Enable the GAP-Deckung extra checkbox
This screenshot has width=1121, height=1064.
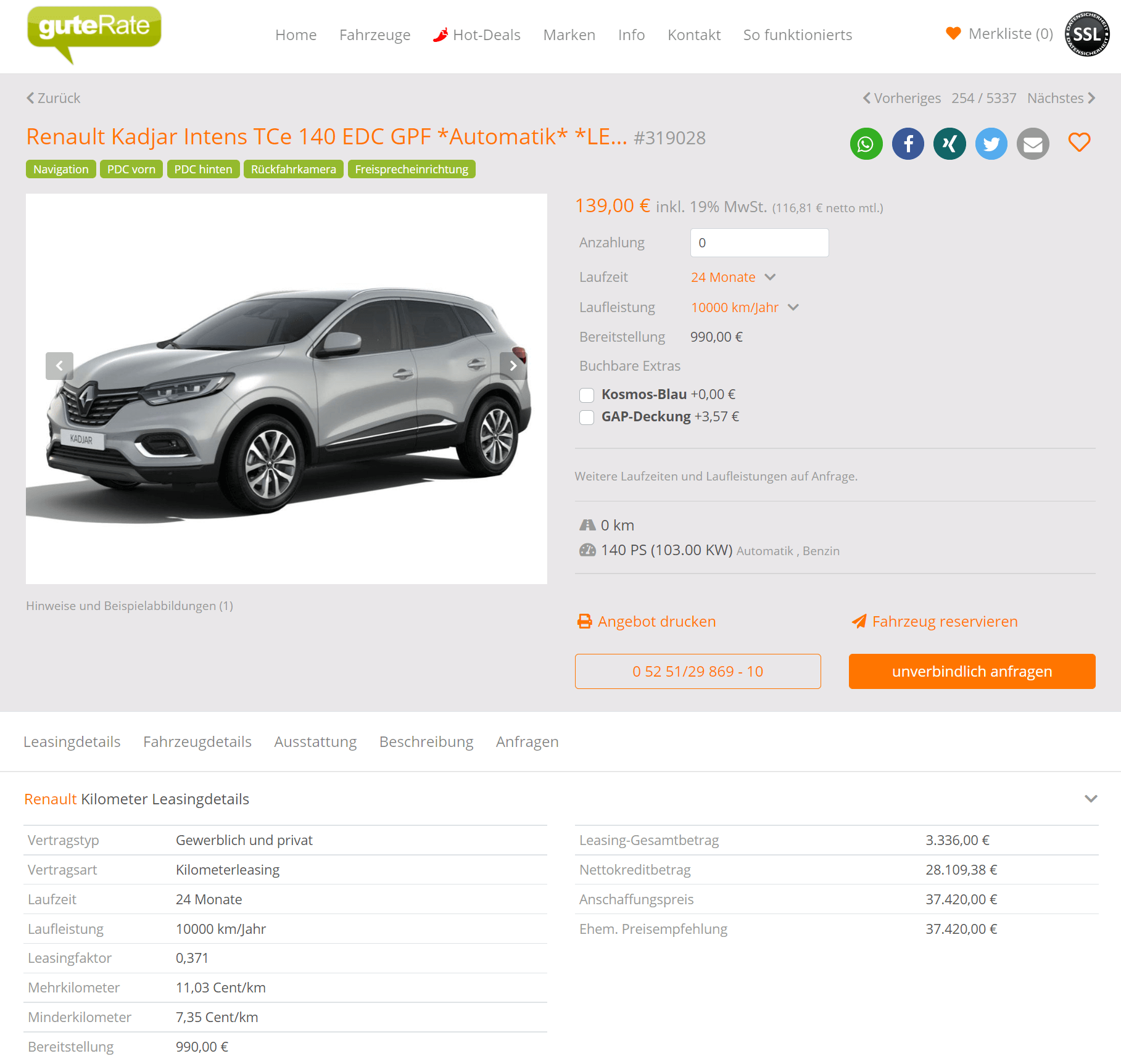pyautogui.click(x=587, y=418)
